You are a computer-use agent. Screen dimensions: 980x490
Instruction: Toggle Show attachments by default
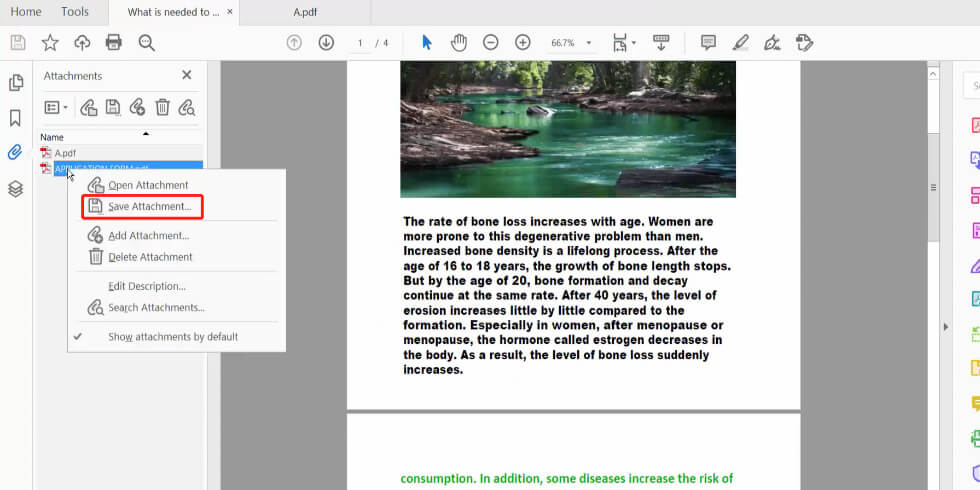tap(173, 337)
